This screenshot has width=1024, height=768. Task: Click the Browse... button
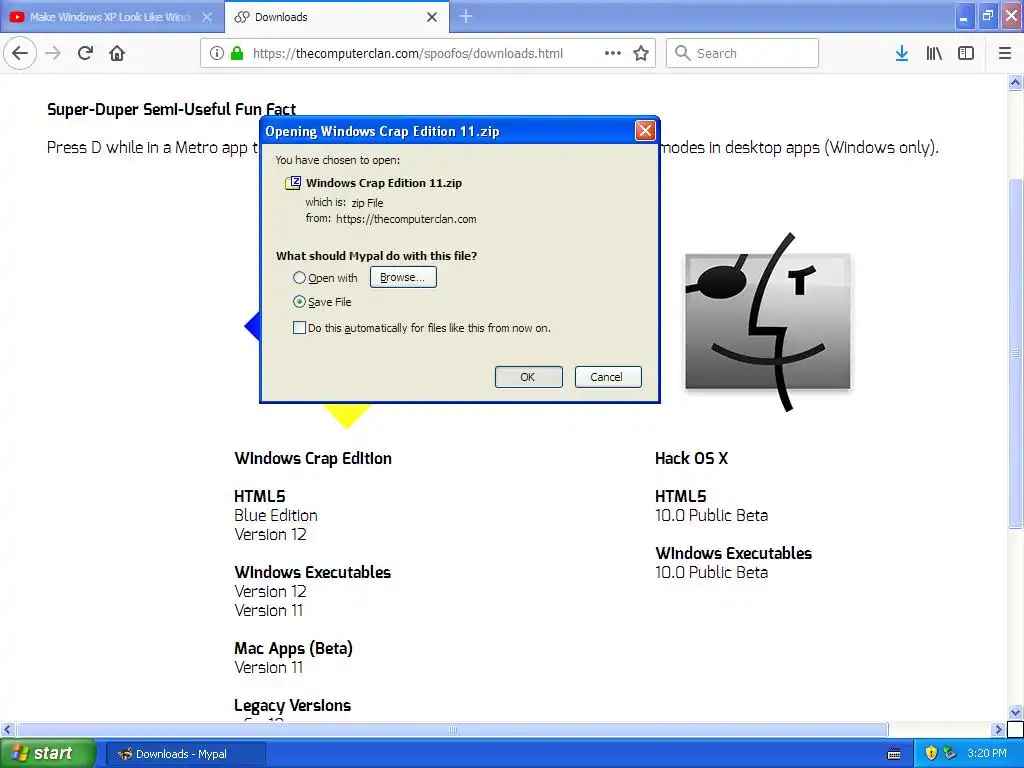click(403, 277)
